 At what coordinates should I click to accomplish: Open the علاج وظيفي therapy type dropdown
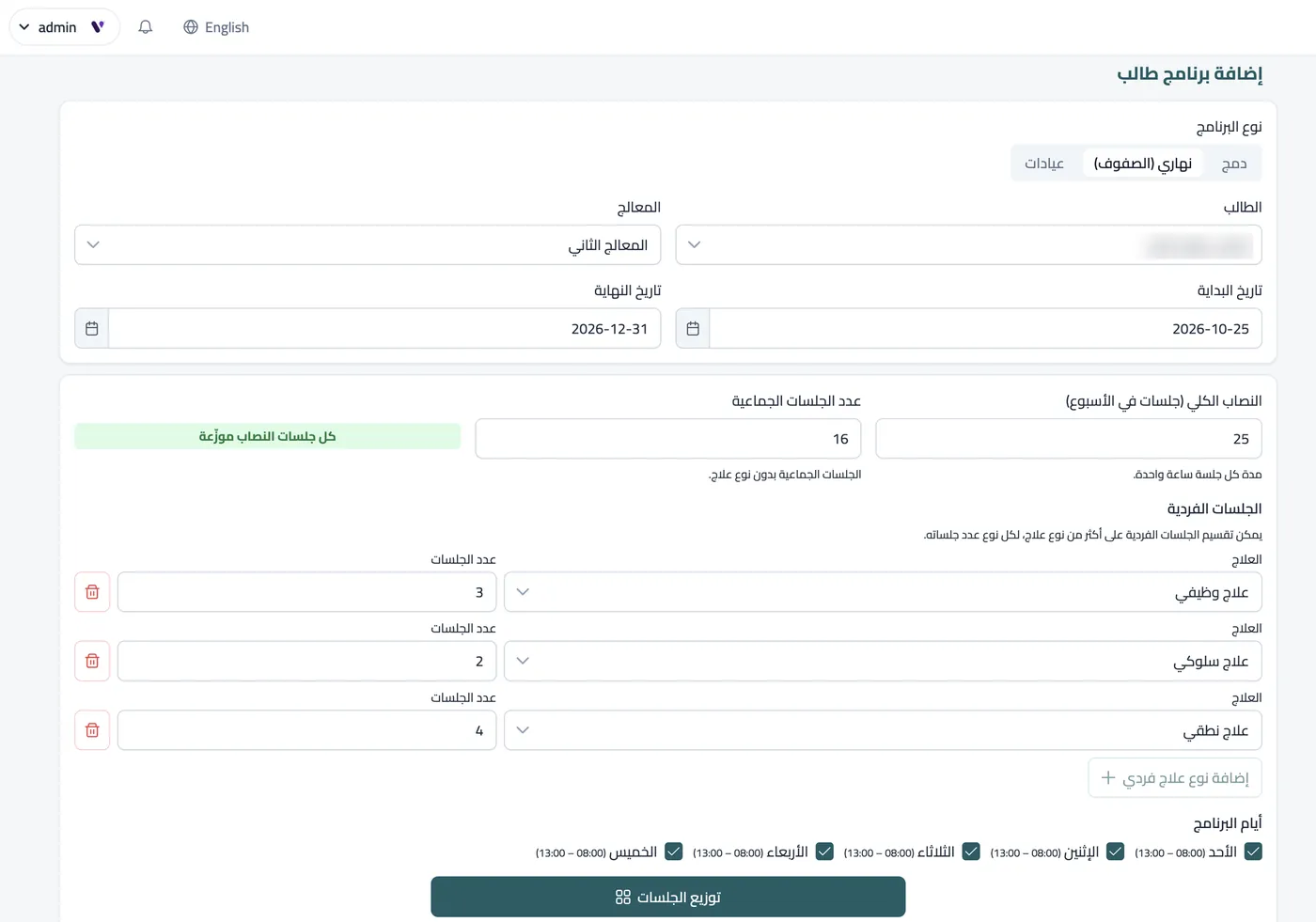click(883, 592)
